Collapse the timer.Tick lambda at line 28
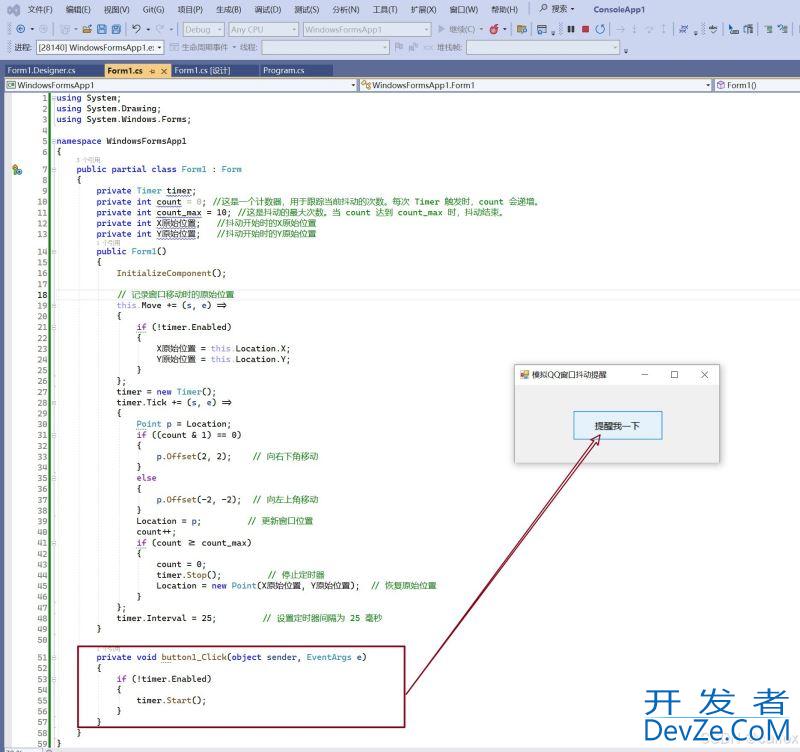 coord(53,403)
